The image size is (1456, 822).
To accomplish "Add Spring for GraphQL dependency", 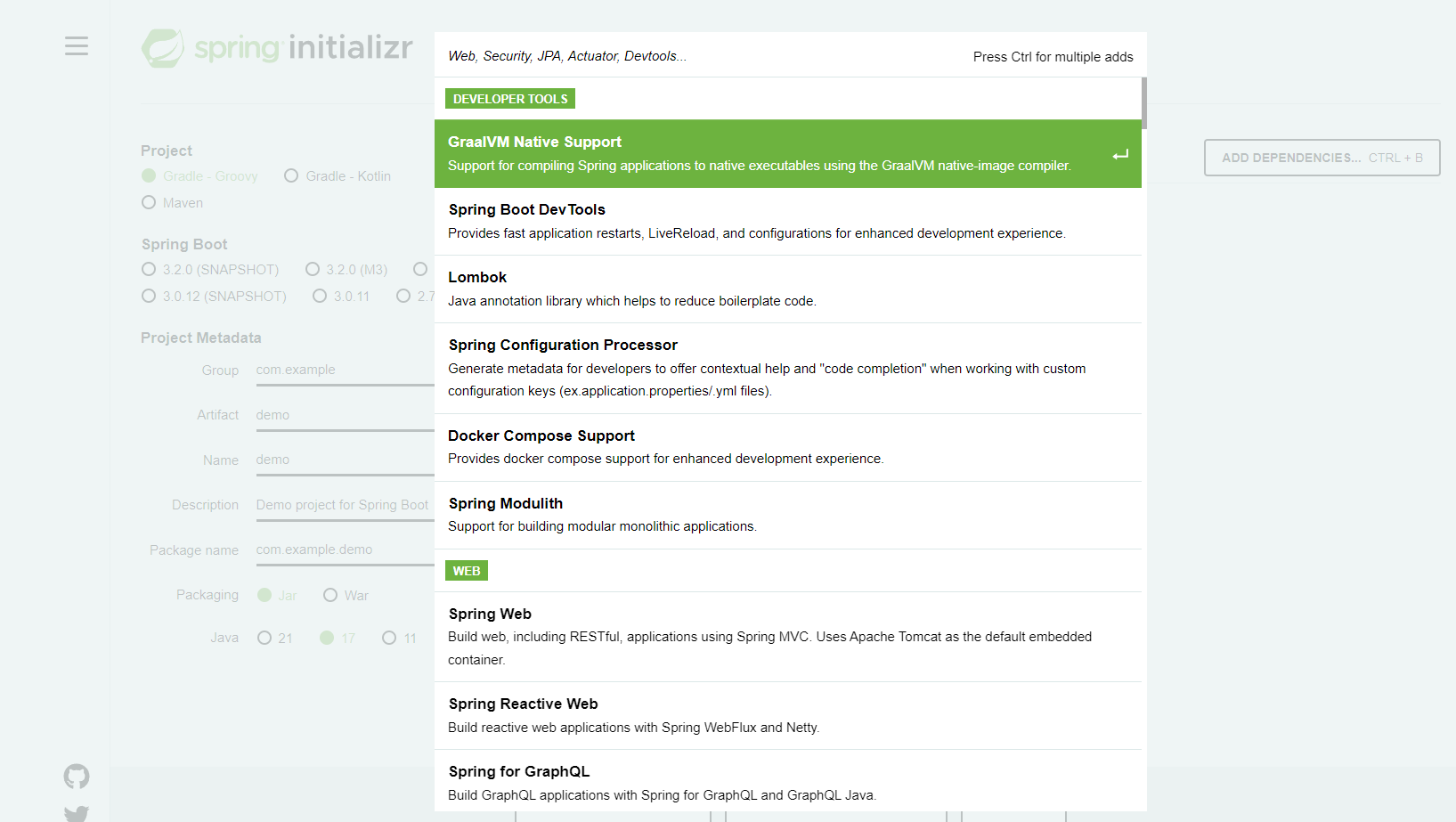I will pos(788,781).
